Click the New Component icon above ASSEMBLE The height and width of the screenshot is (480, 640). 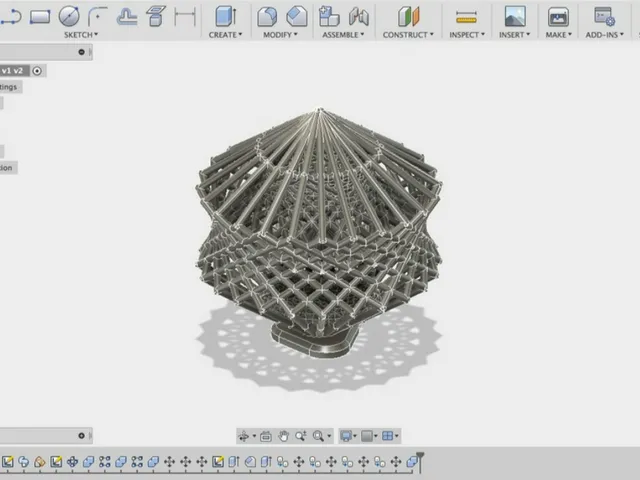coord(329,16)
